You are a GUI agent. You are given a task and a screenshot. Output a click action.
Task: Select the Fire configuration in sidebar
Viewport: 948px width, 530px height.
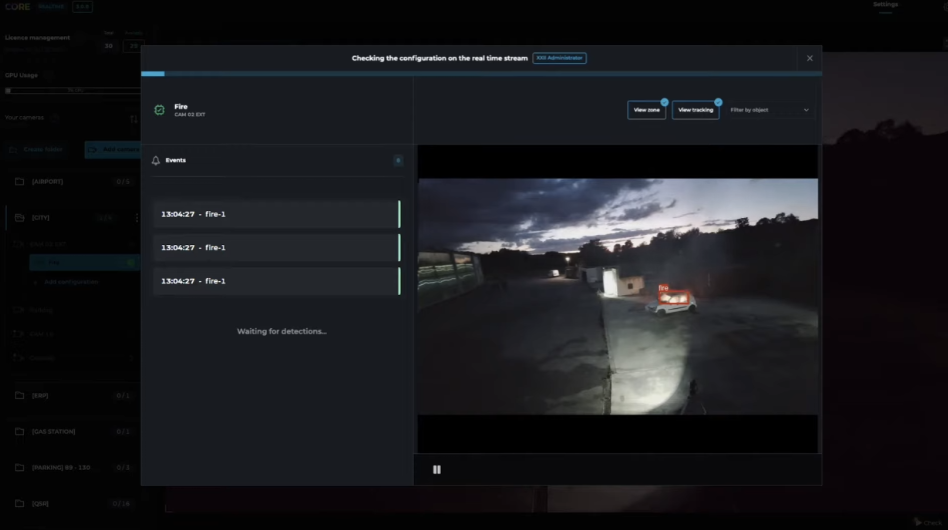coord(85,263)
